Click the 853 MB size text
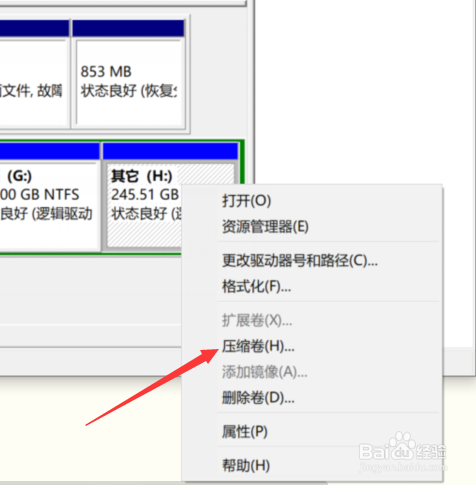Image resolution: width=476 pixels, height=485 pixels. click(106, 72)
